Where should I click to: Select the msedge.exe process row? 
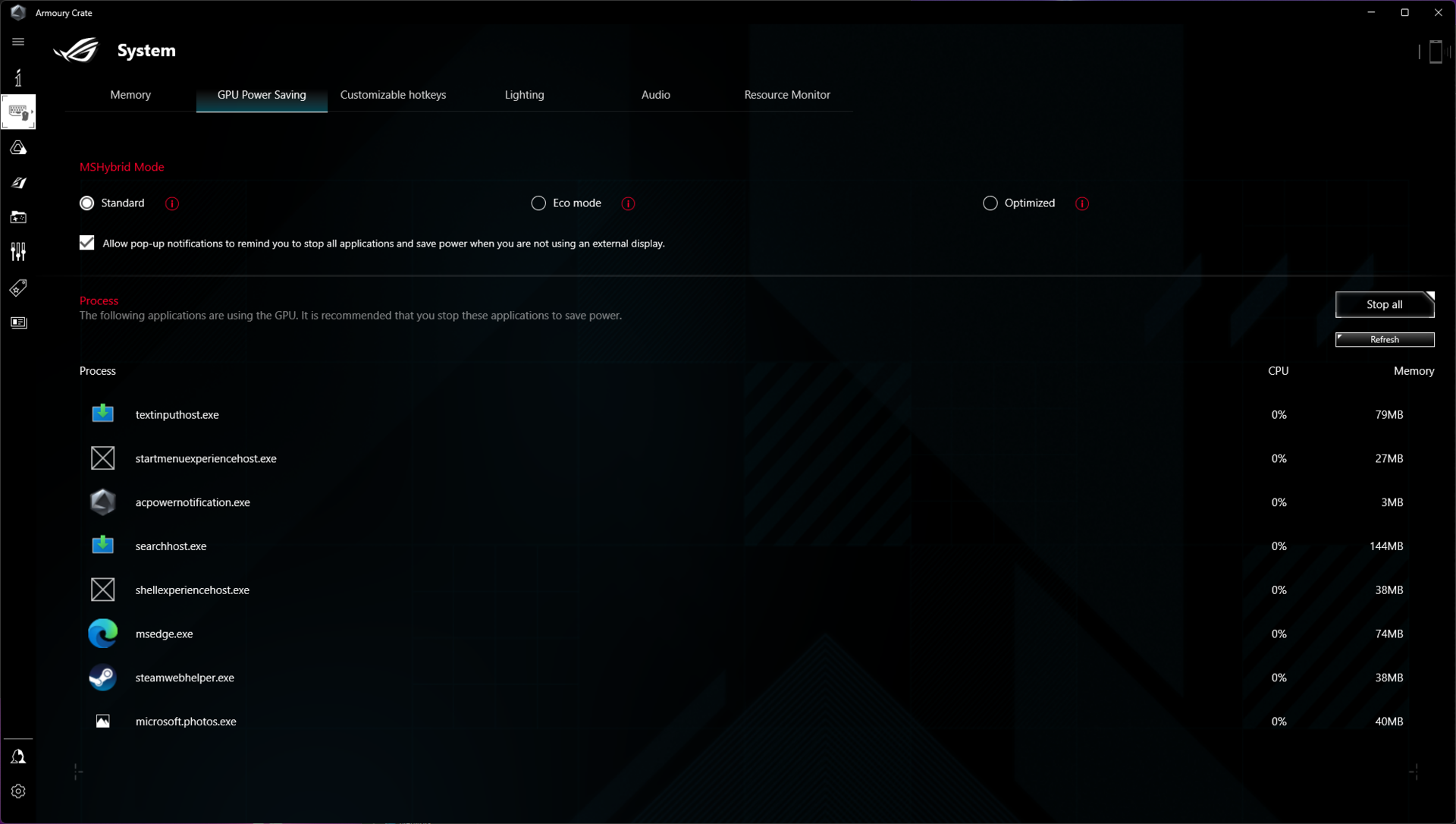pos(165,634)
